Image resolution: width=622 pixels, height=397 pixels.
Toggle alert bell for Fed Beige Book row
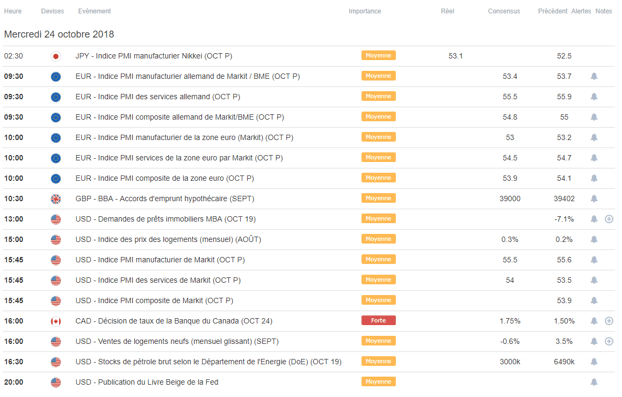pyautogui.click(x=594, y=382)
